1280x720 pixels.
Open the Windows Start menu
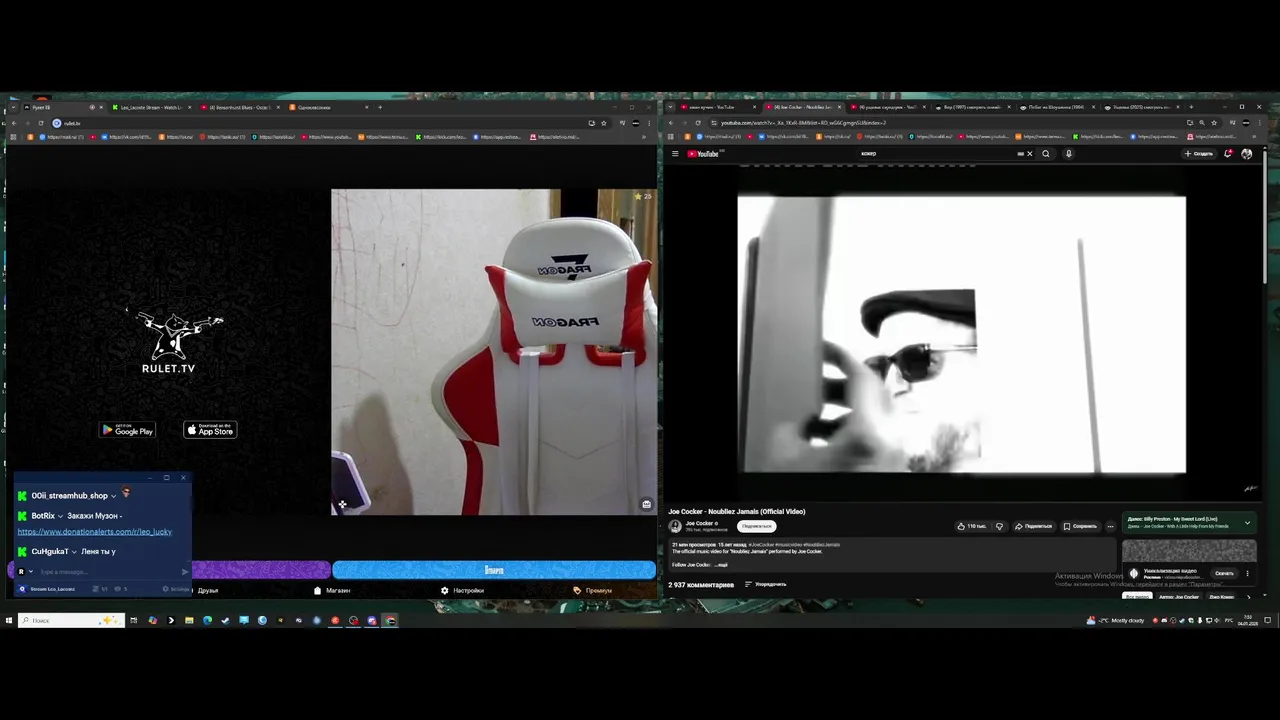8,620
